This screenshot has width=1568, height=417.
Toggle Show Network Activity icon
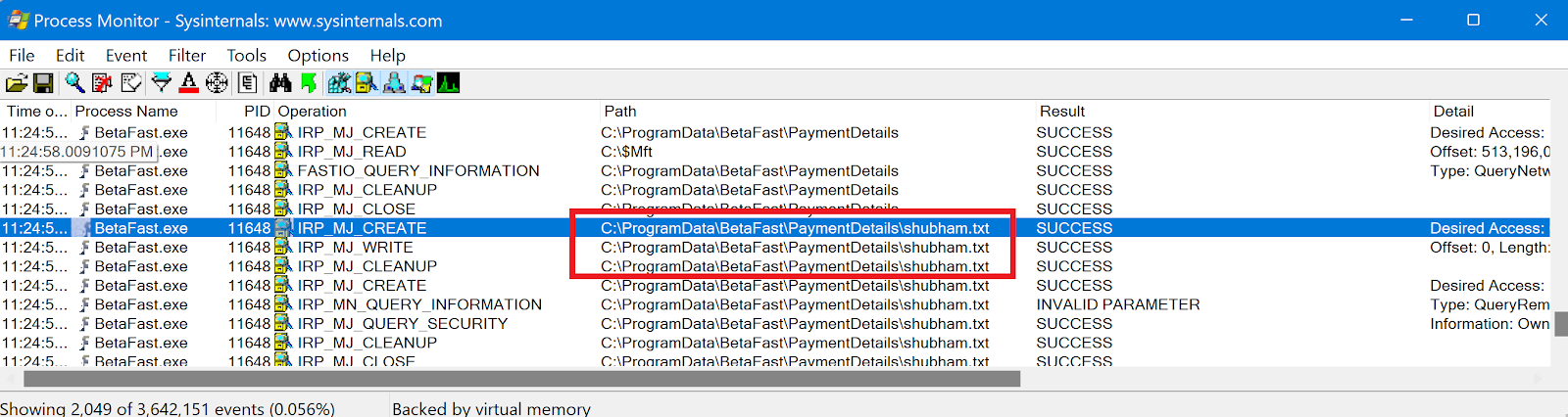pos(394,83)
